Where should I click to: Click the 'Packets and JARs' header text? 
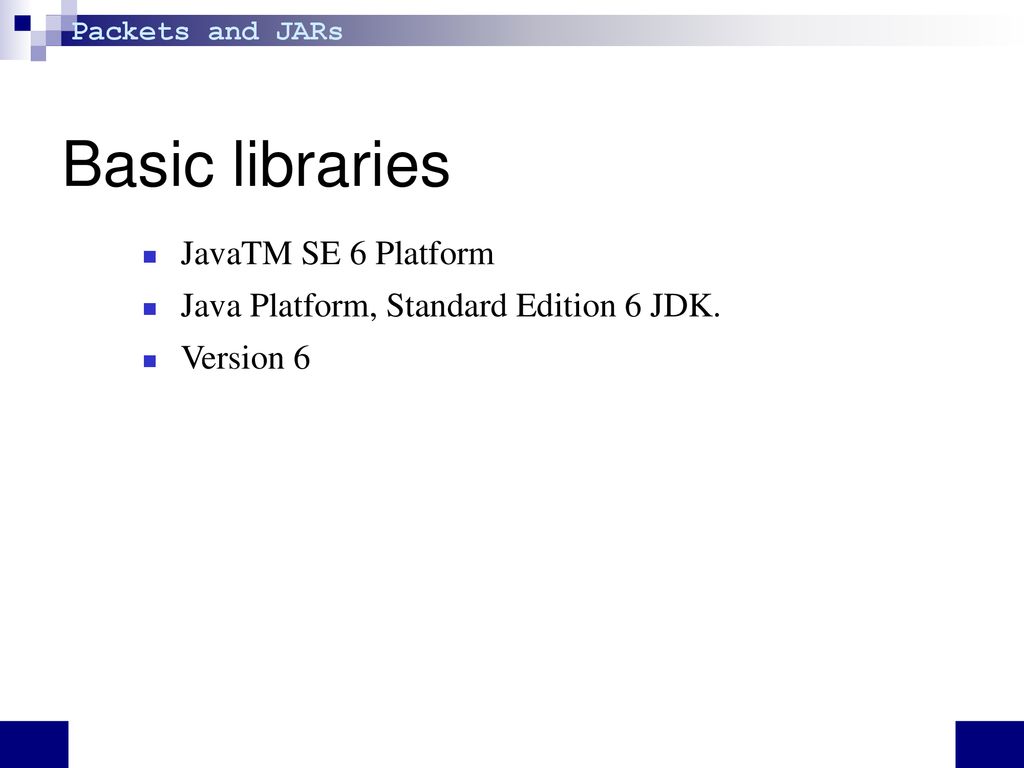(207, 31)
